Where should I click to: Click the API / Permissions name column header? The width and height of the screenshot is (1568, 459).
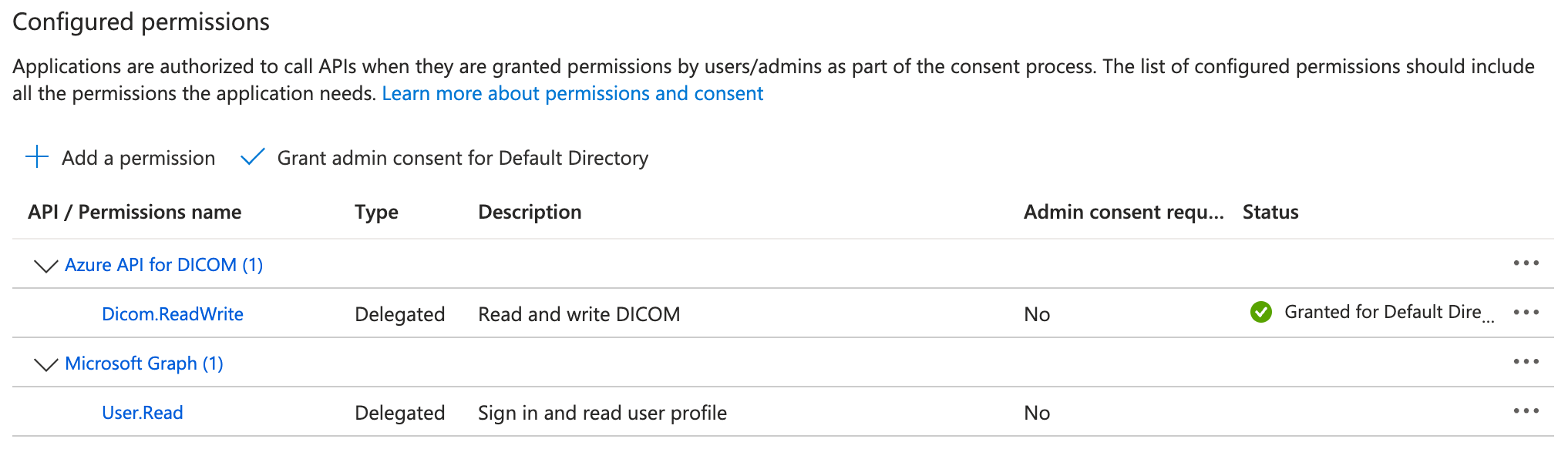click(135, 213)
